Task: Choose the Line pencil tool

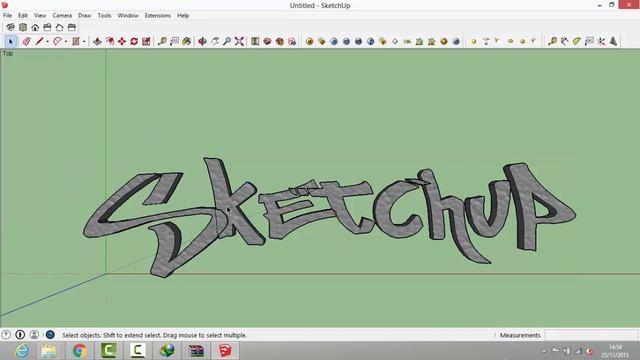Action: [x=39, y=41]
